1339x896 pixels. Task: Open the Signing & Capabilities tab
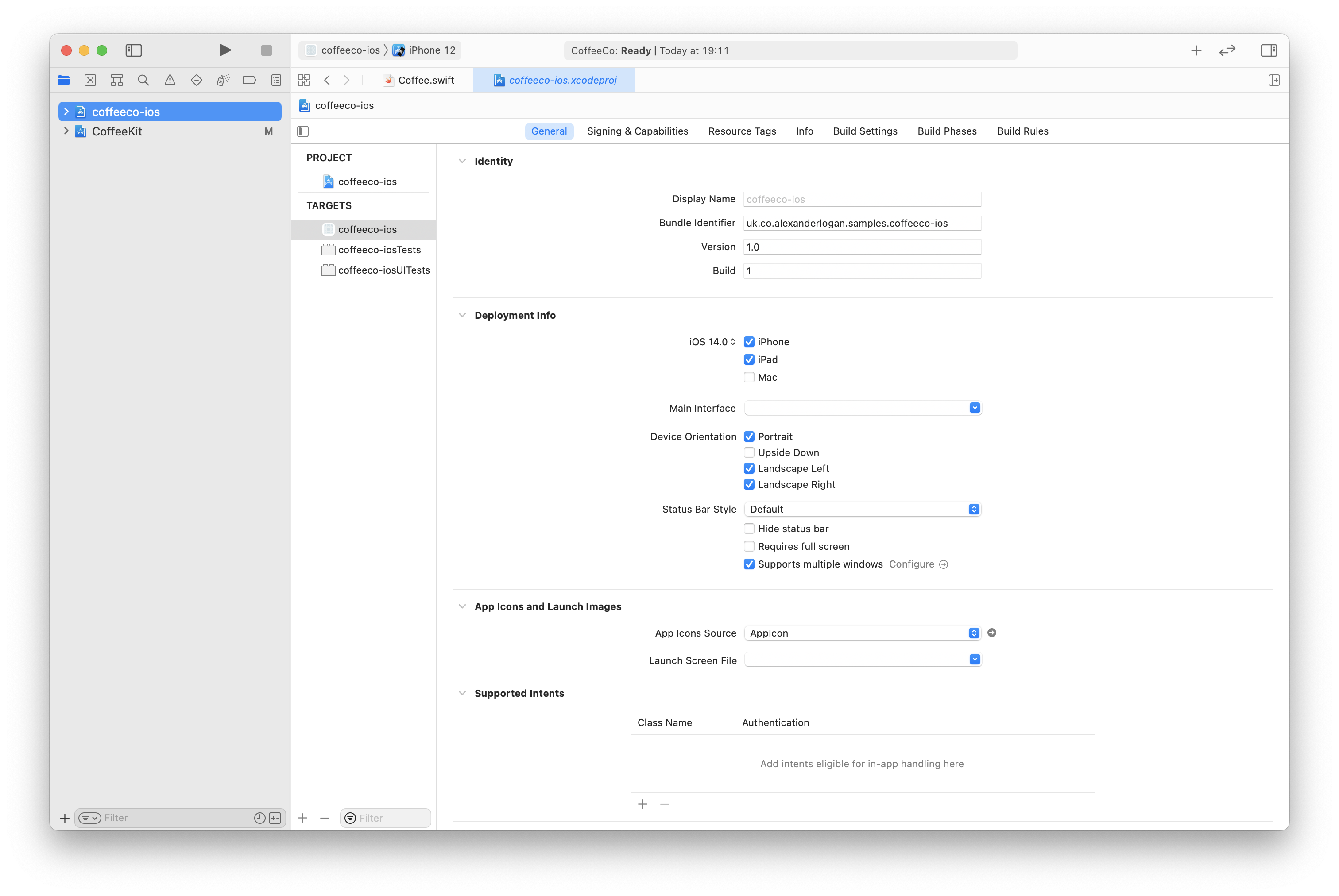[637, 131]
